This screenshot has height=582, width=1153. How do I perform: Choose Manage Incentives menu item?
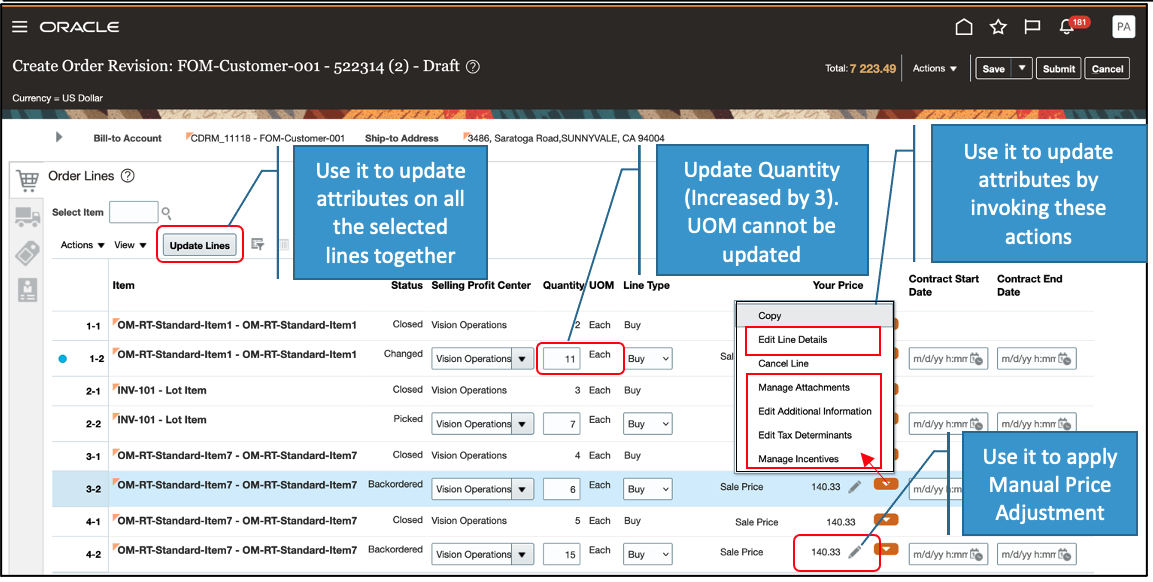799,459
